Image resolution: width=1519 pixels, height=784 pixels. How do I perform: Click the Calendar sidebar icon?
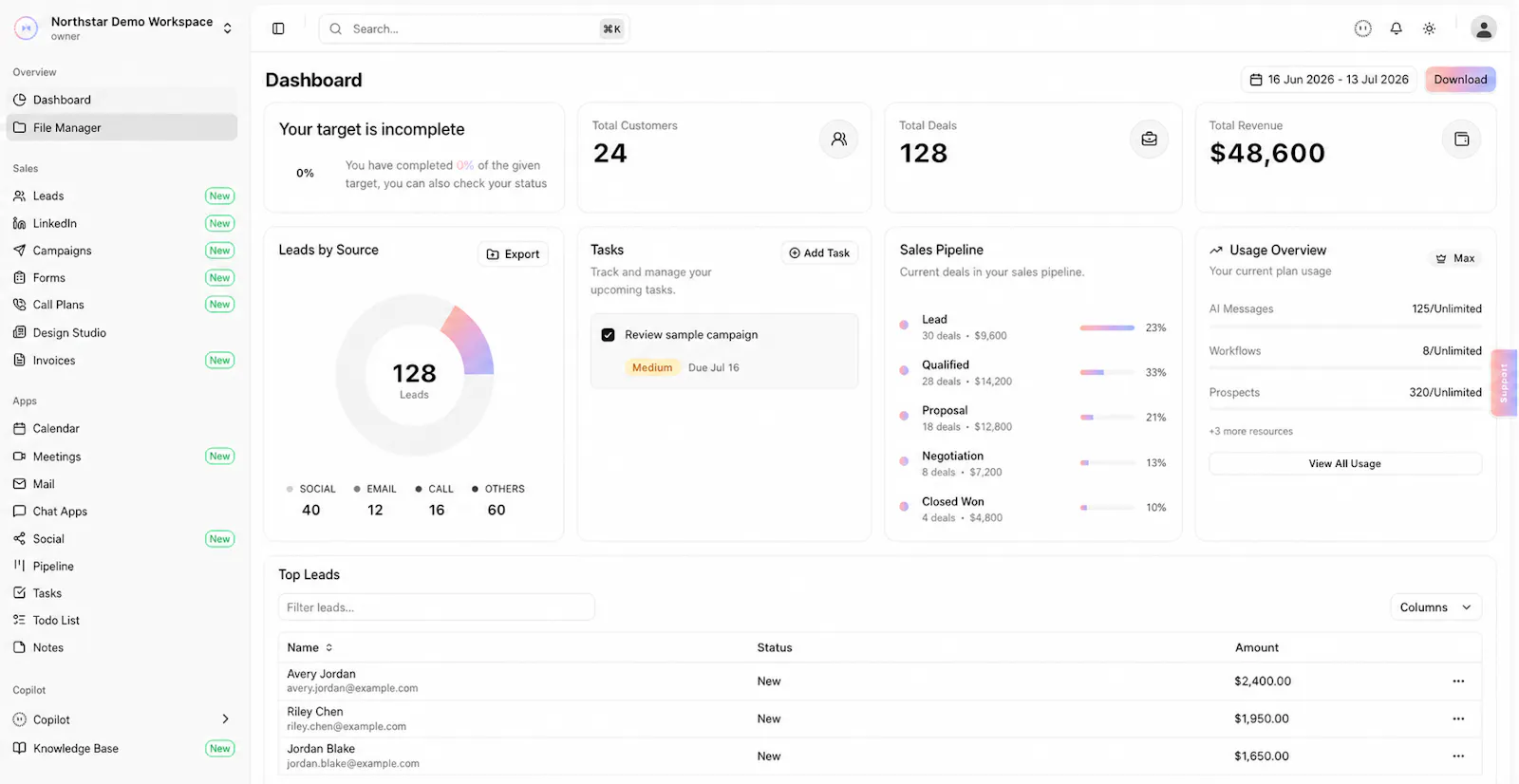[19, 428]
